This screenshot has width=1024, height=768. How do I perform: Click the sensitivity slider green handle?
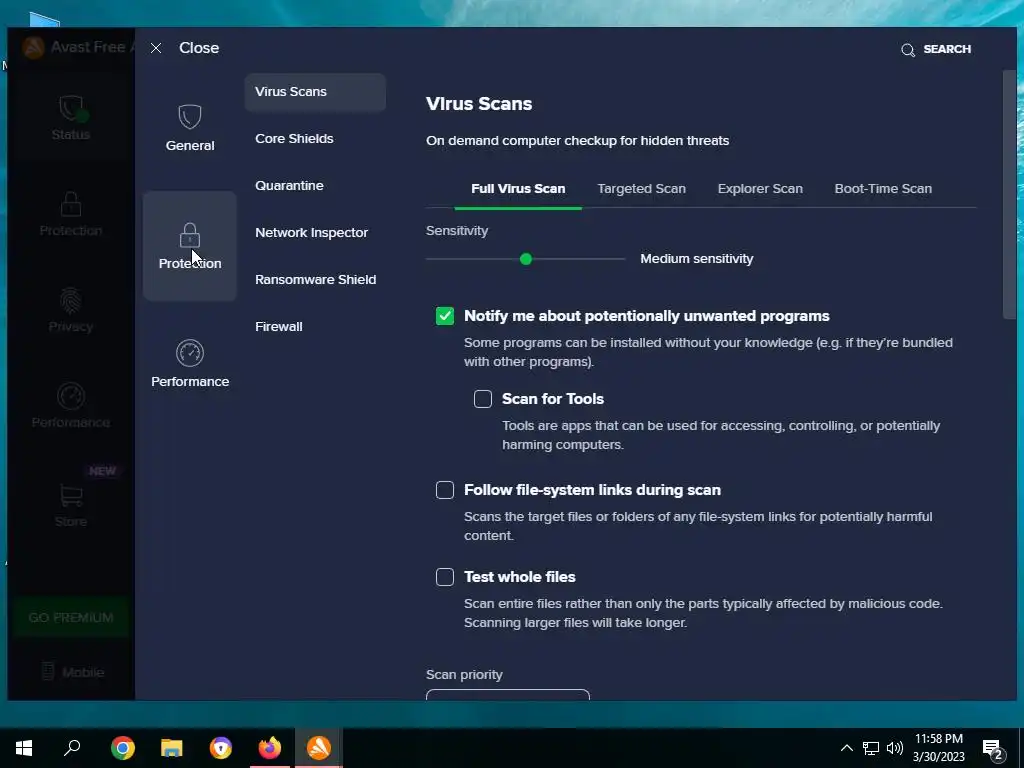click(526, 259)
